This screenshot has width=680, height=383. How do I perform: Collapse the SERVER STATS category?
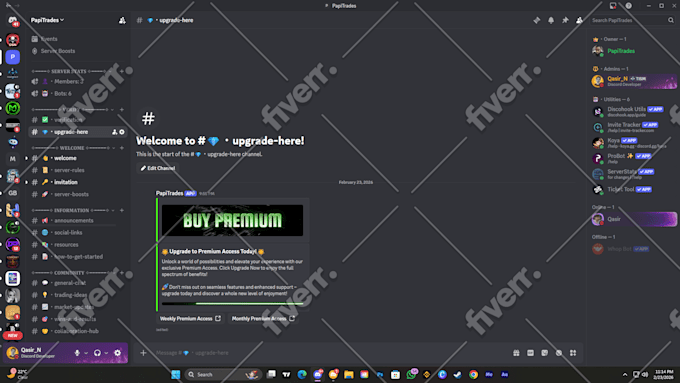click(69, 71)
